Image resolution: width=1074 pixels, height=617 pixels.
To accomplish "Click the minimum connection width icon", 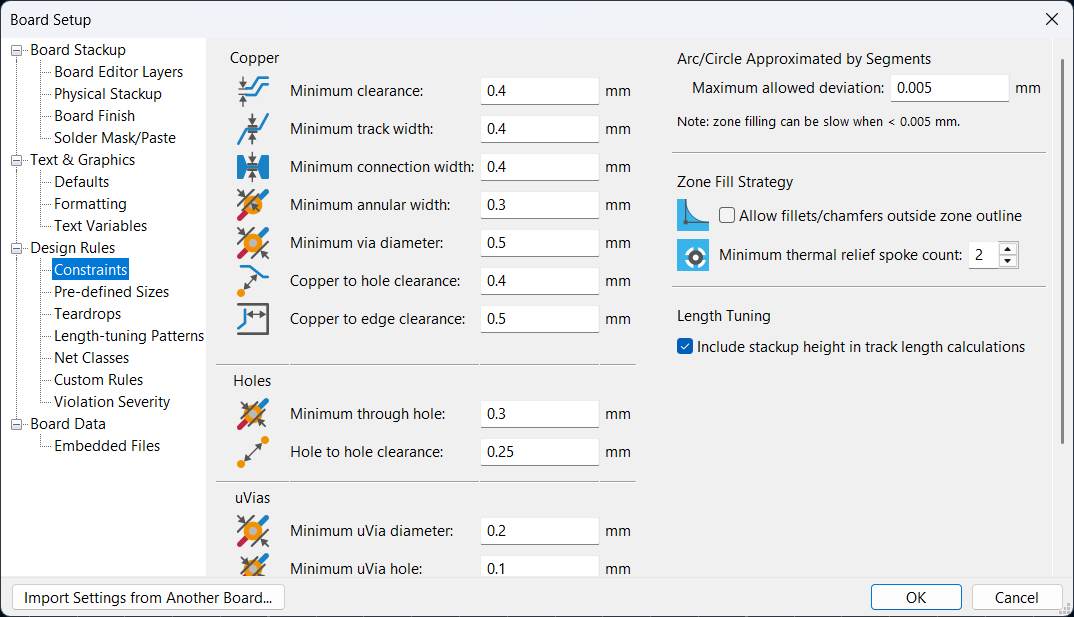I will tap(253, 167).
